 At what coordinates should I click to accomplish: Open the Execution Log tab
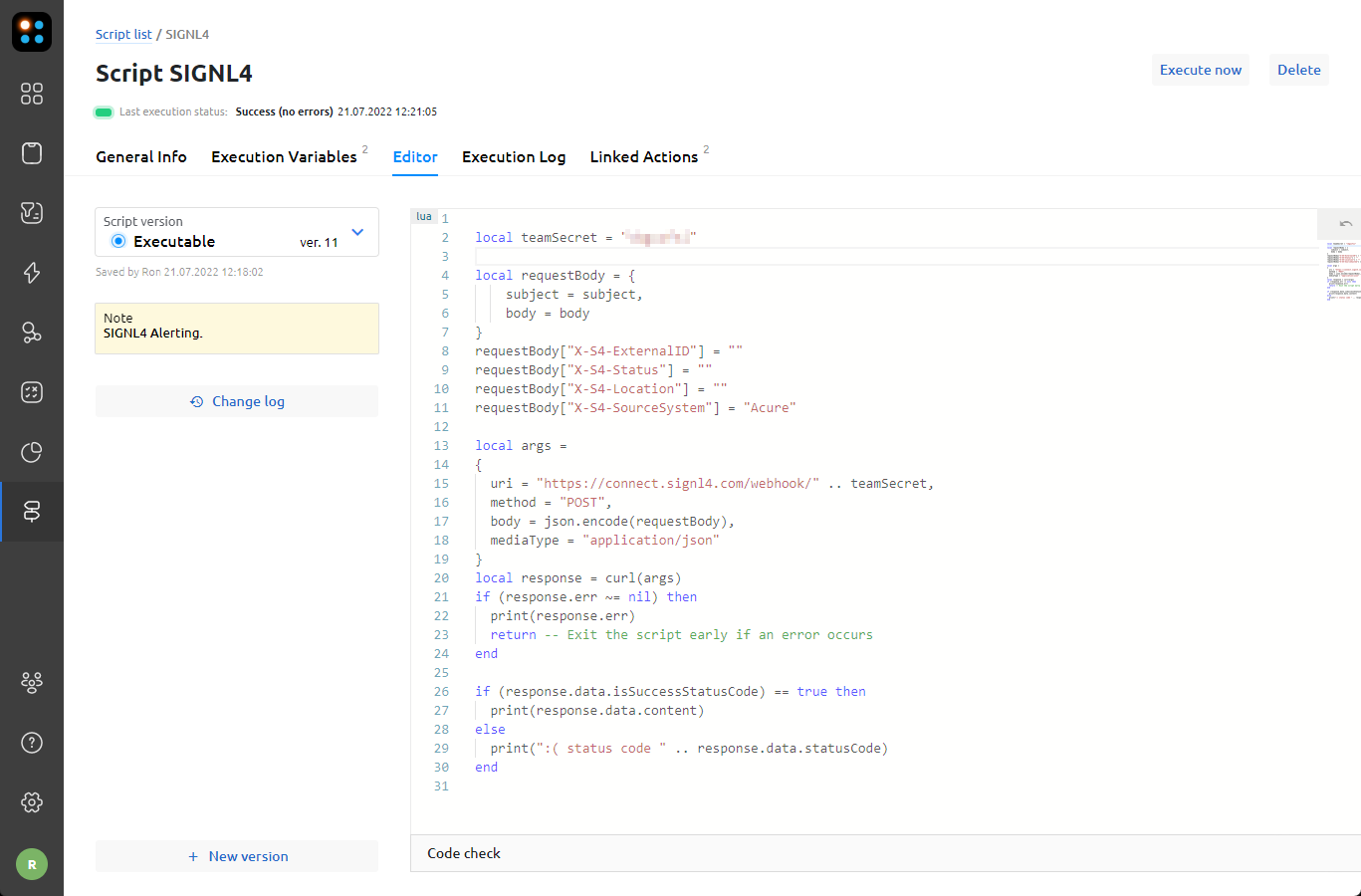[x=514, y=157]
